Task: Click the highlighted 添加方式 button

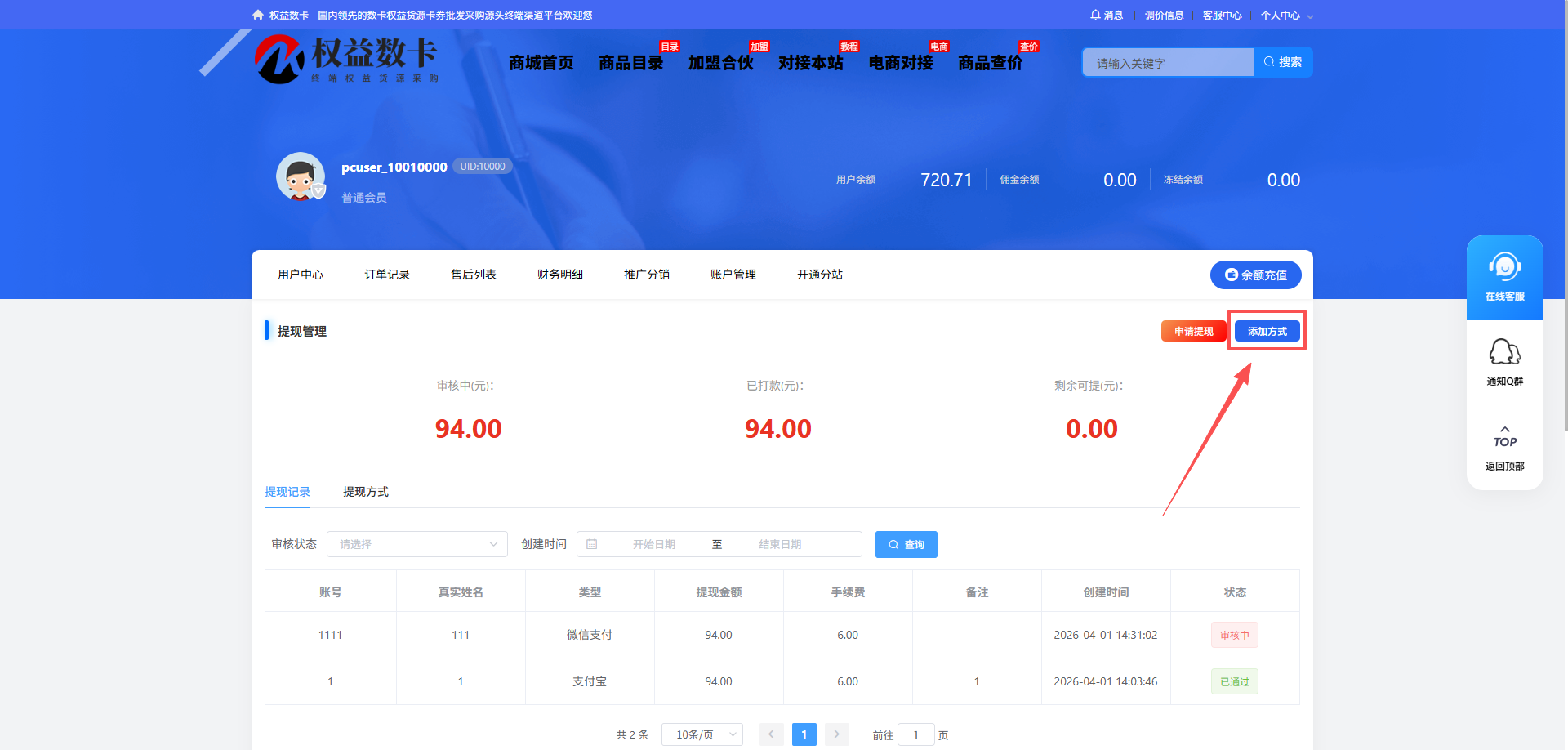Action: pos(1267,330)
